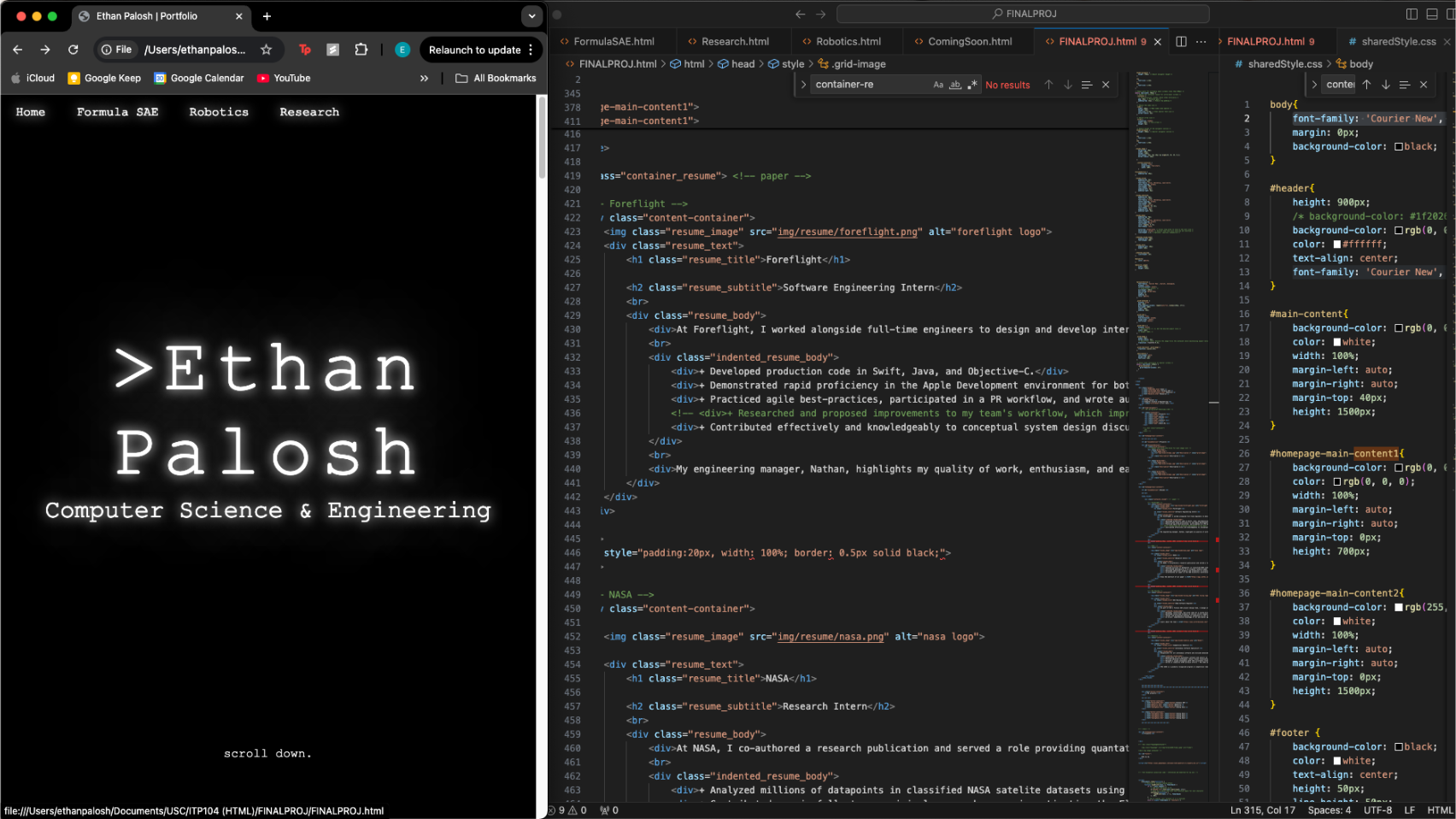Split the editor to the right
The width and height of the screenshot is (1456, 819).
(1181, 41)
